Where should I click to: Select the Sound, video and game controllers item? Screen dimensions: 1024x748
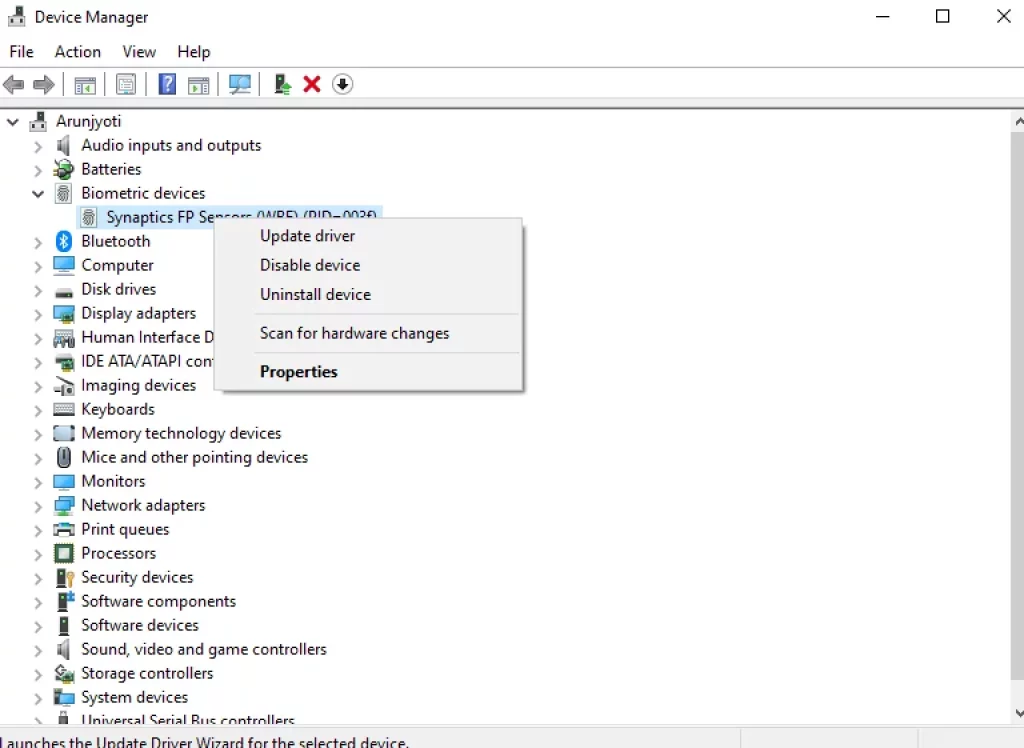pyautogui.click(x=203, y=649)
